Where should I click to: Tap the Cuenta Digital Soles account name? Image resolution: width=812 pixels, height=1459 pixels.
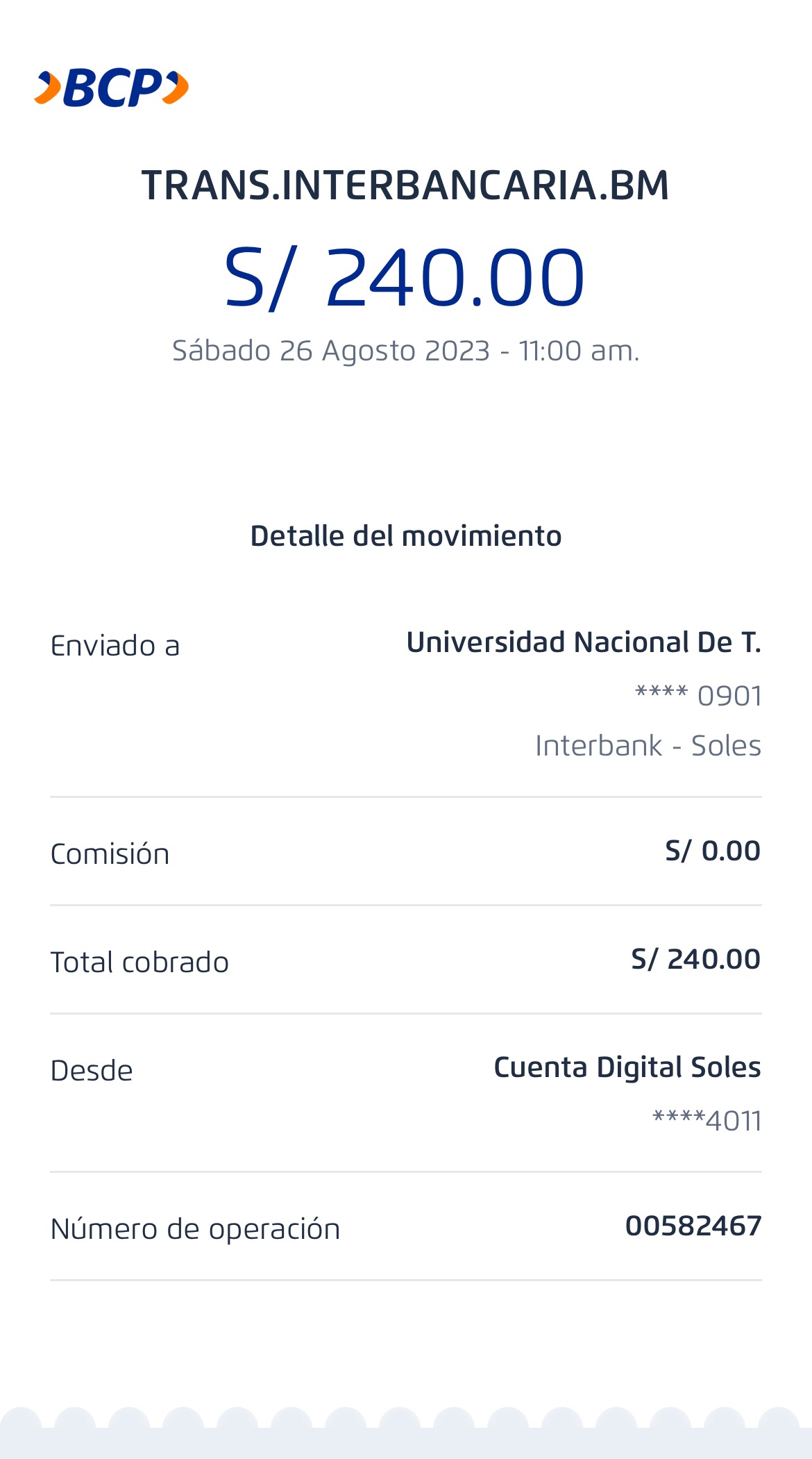pyautogui.click(x=627, y=1067)
